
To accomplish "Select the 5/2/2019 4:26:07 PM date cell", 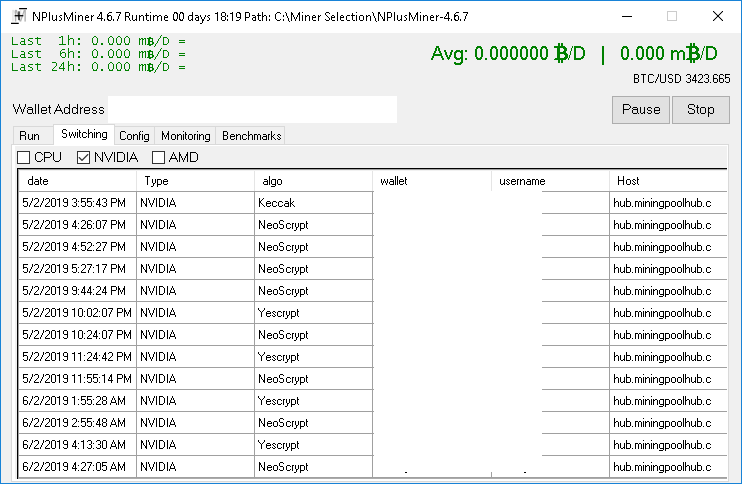I will [x=78, y=225].
